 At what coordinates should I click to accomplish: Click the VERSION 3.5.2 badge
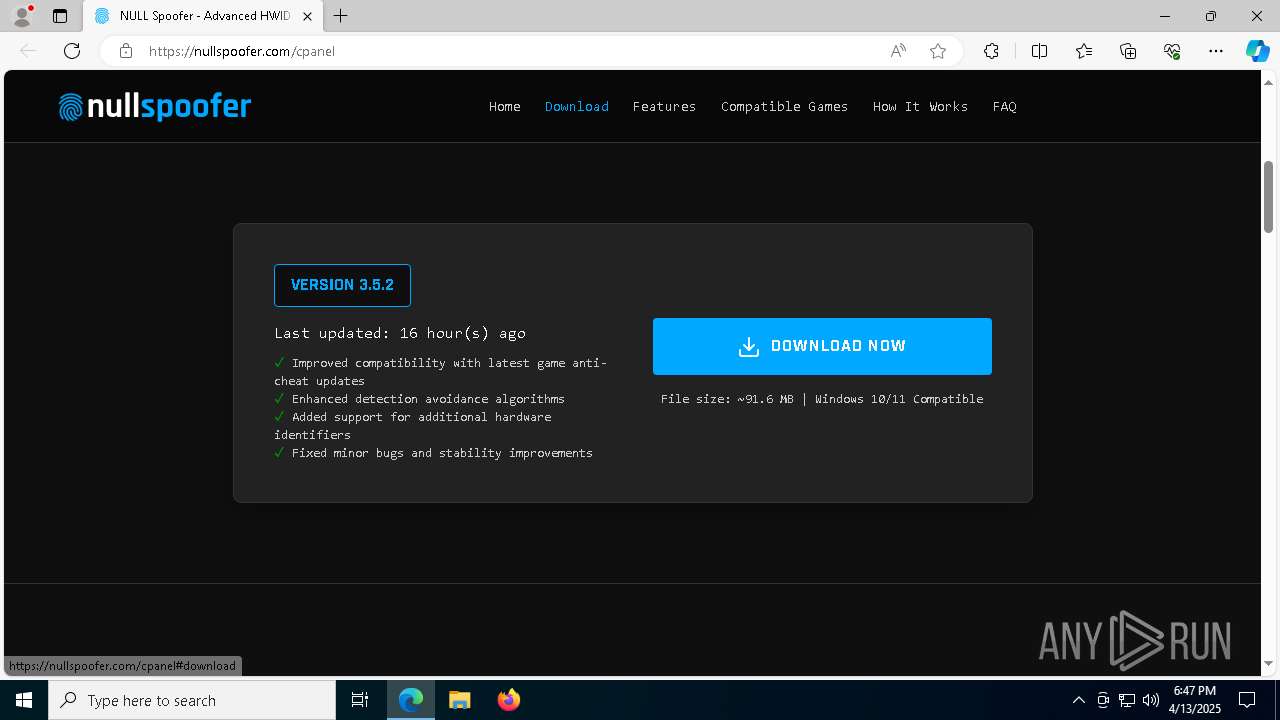(x=342, y=285)
